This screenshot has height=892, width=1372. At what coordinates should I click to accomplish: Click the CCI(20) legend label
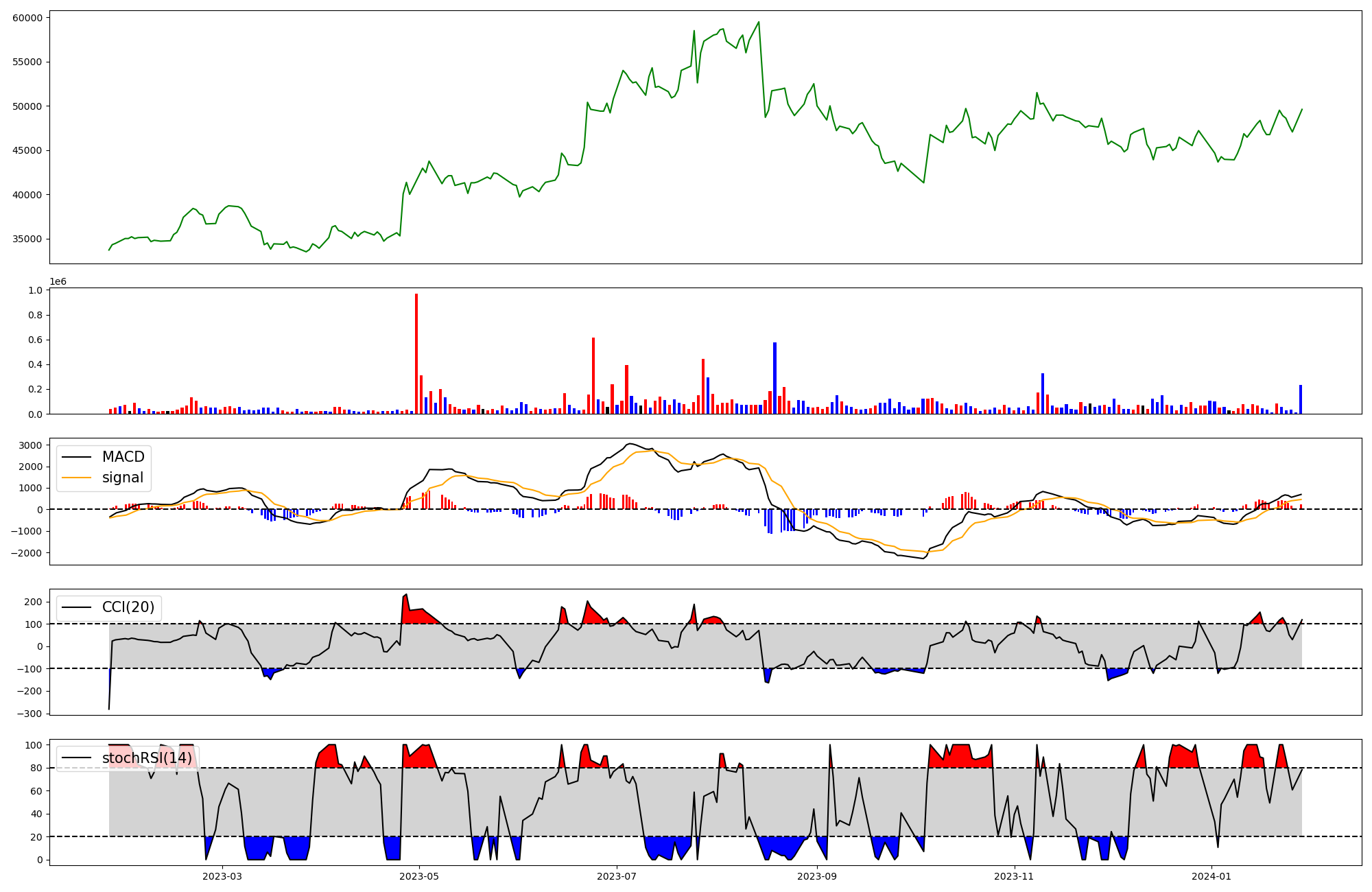click(128, 607)
